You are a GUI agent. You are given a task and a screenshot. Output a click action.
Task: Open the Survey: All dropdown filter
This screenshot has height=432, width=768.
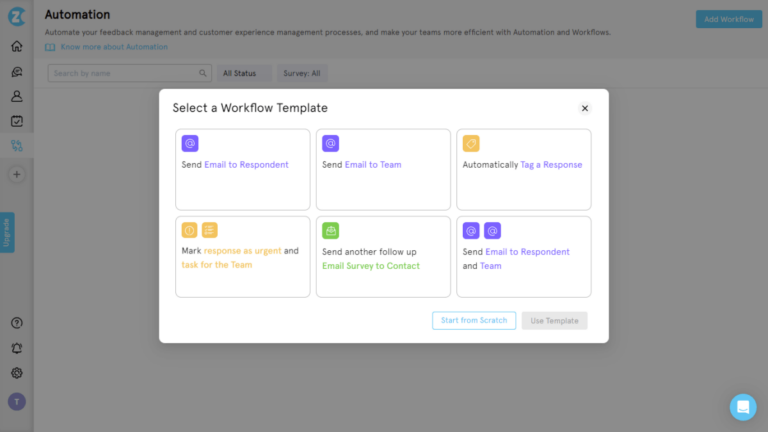pos(302,73)
